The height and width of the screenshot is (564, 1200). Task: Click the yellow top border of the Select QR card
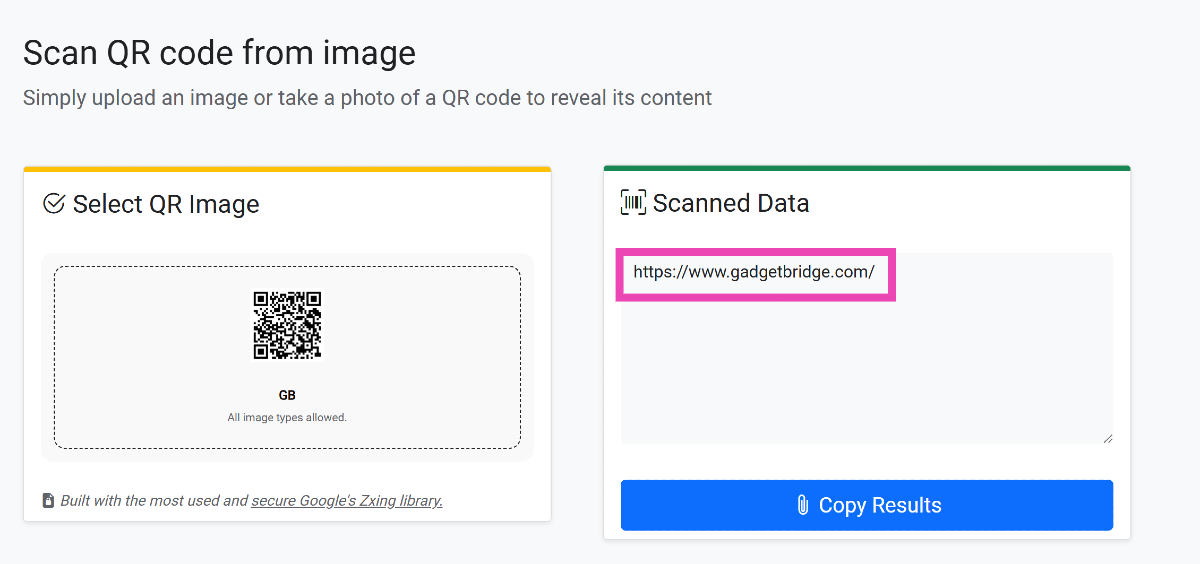click(287, 169)
